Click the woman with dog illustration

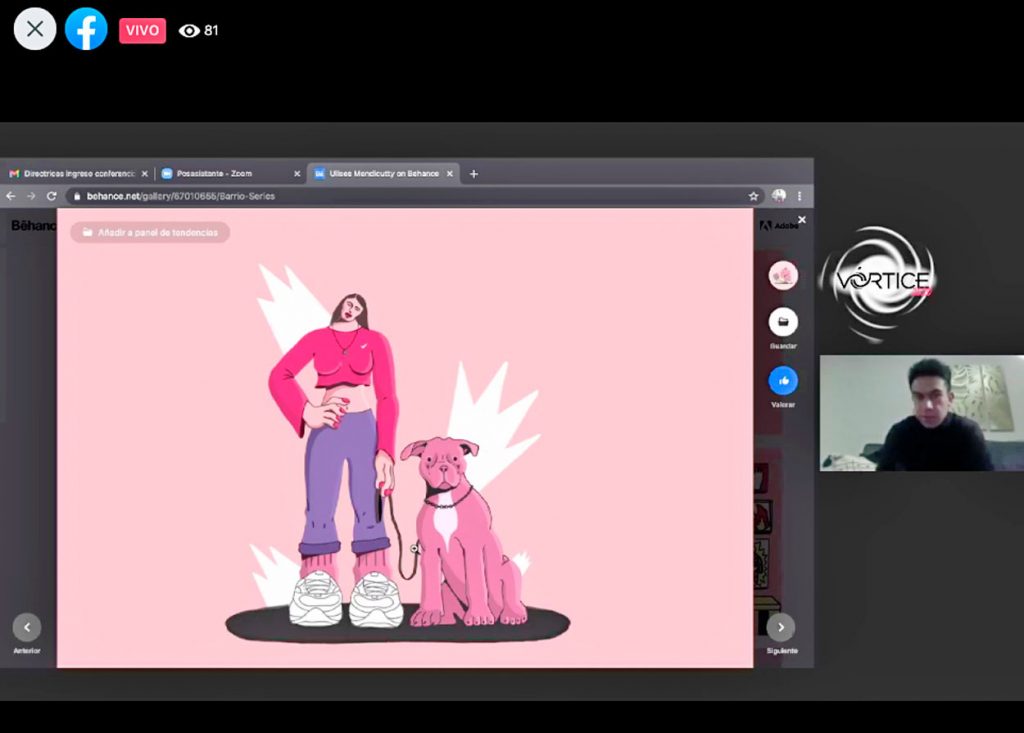point(398,451)
